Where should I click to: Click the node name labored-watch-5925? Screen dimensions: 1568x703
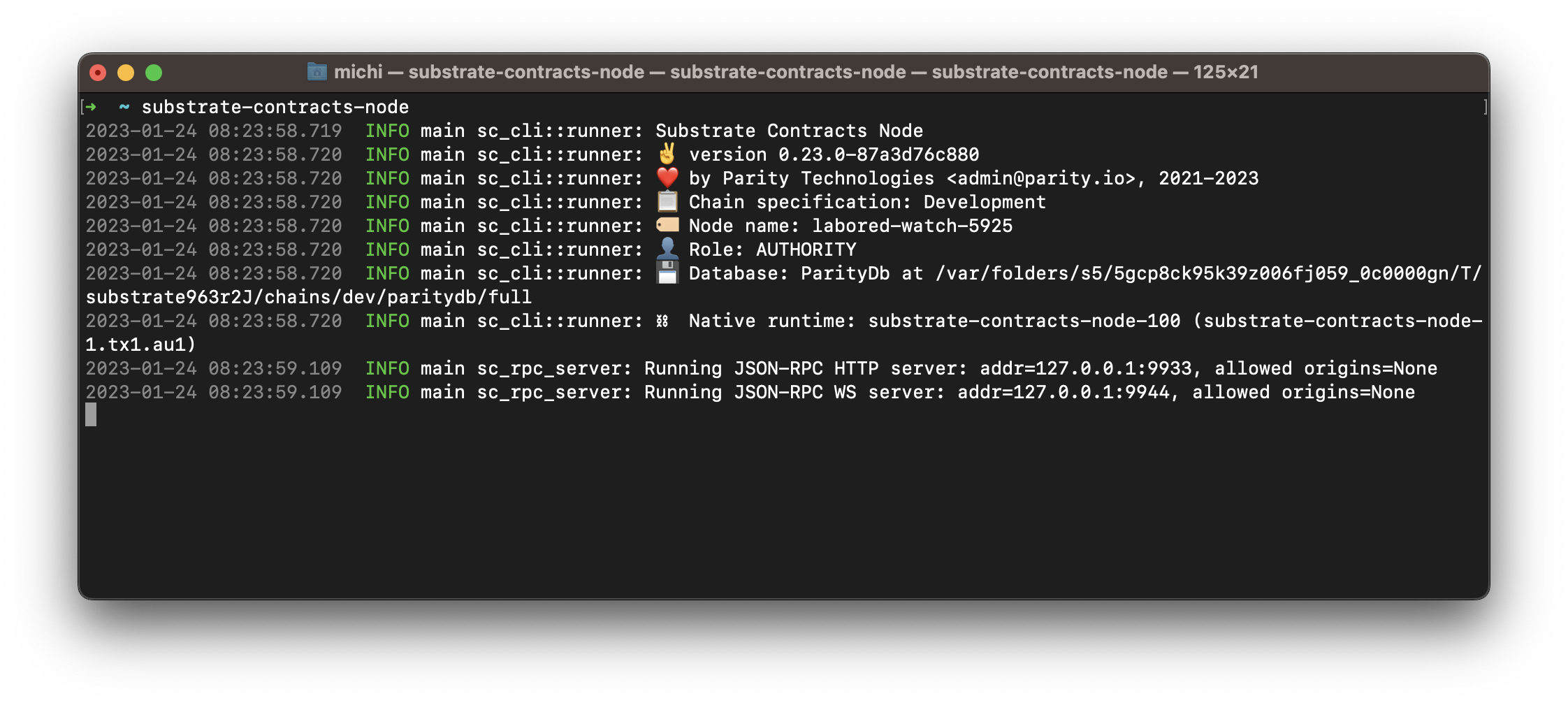point(912,226)
